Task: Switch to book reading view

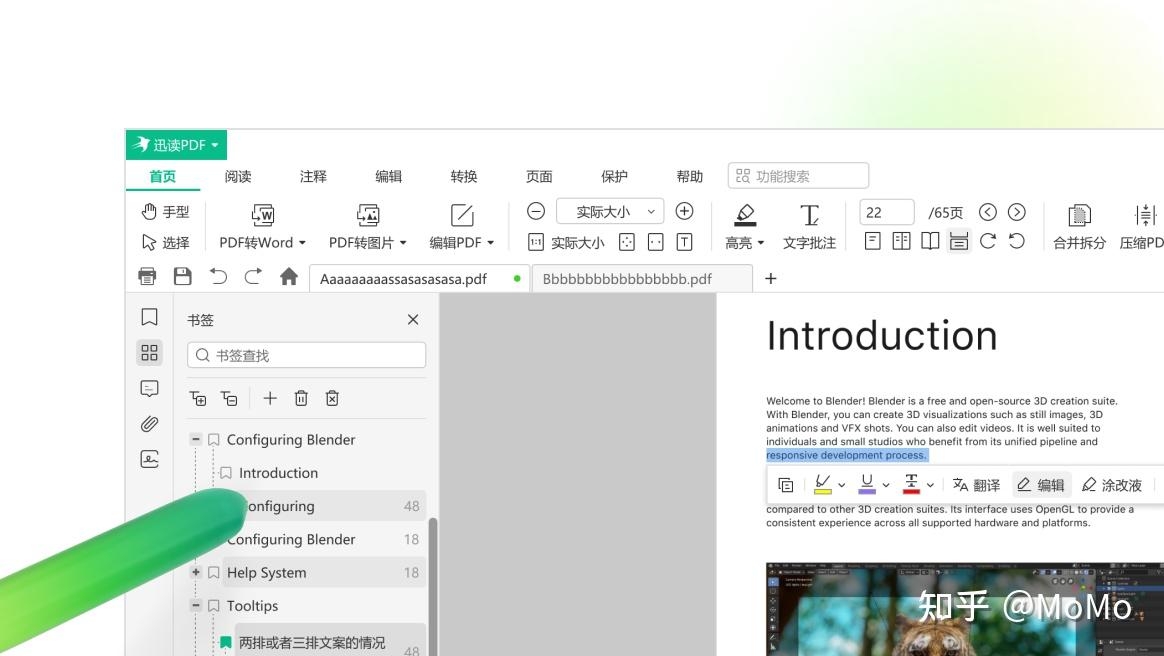Action: 930,241
